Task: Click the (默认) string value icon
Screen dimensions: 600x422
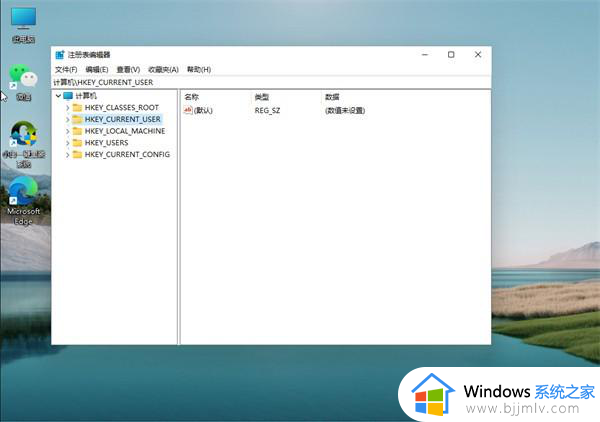Action: (x=188, y=111)
